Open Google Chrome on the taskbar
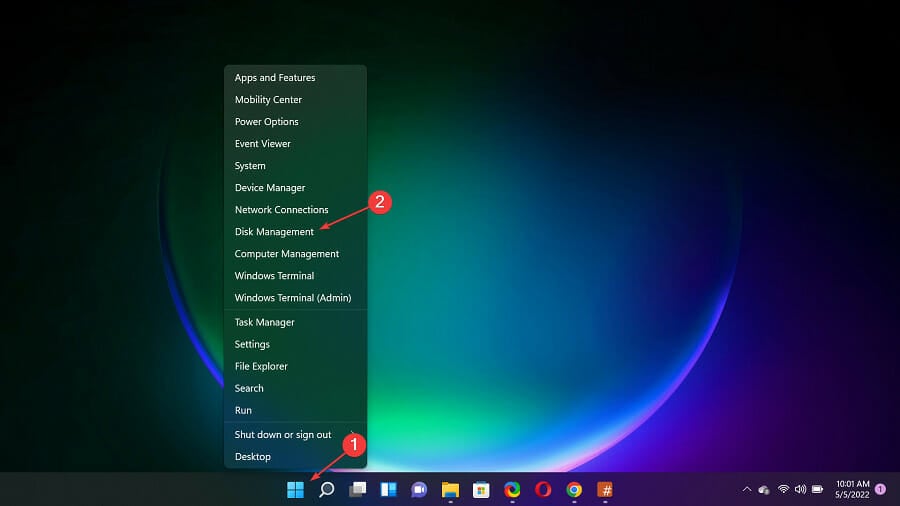The image size is (900, 506). pos(574,489)
